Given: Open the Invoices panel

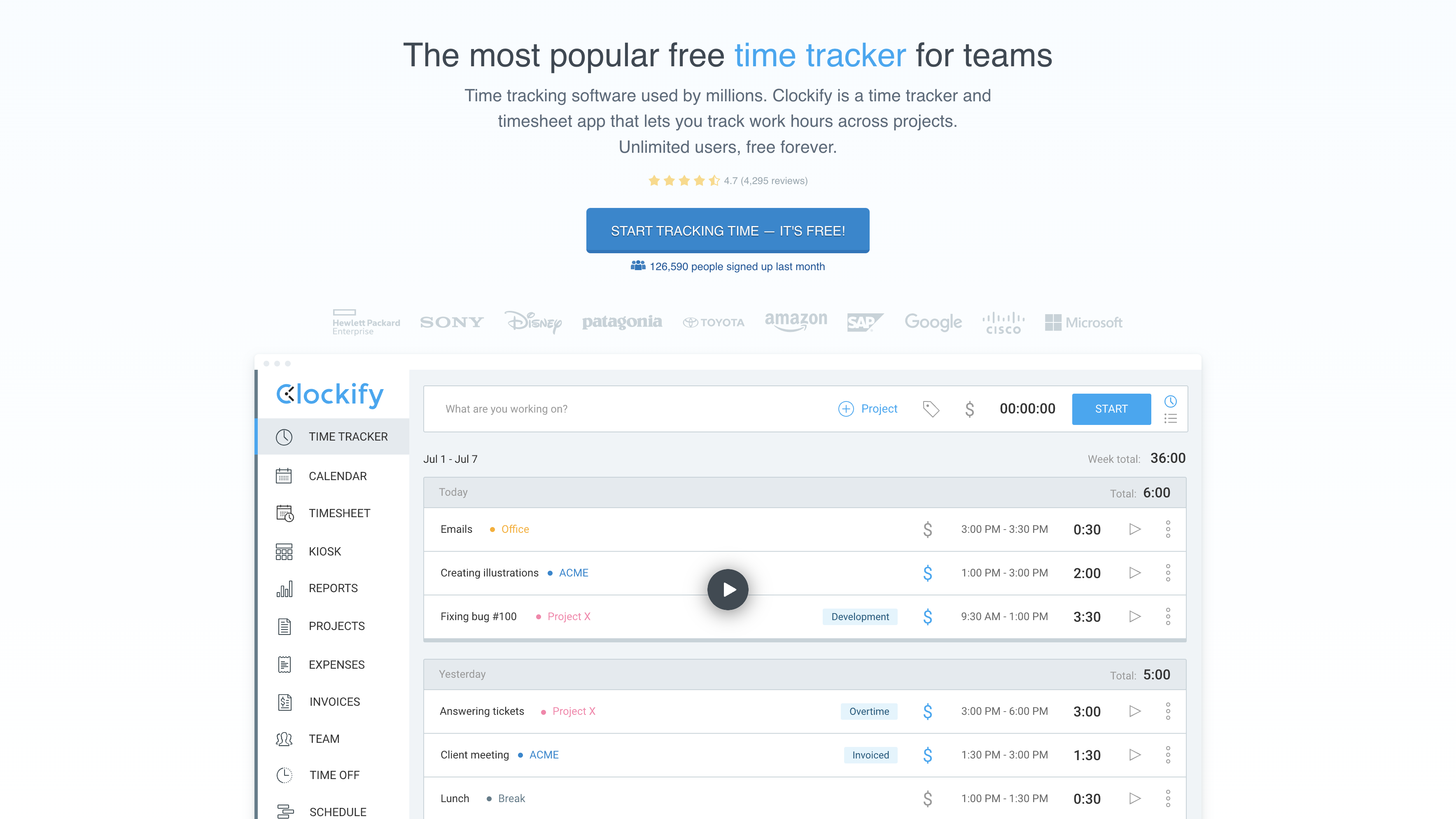Looking at the screenshot, I should (335, 700).
